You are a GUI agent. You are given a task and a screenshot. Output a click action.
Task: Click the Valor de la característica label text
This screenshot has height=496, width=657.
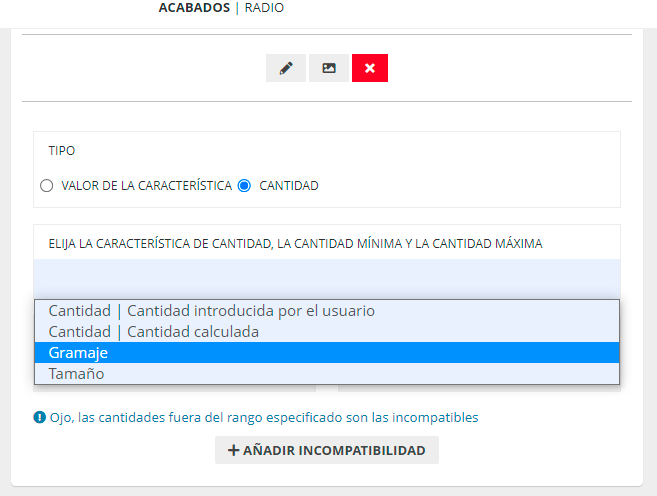tap(146, 186)
